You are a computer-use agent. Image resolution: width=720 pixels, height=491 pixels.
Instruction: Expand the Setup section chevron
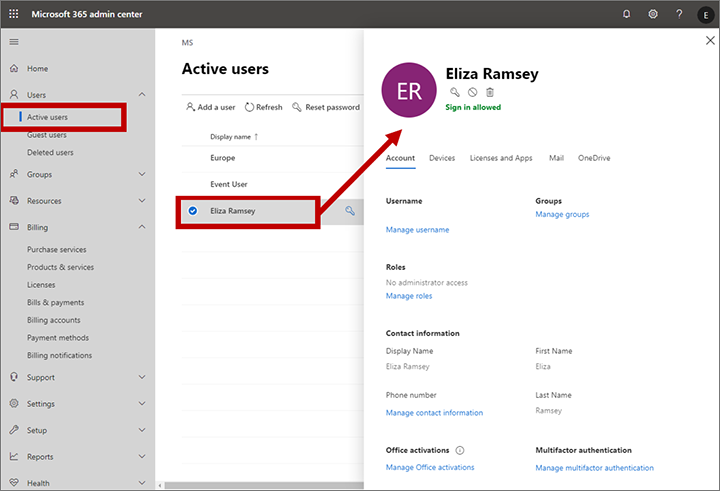click(x=142, y=430)
